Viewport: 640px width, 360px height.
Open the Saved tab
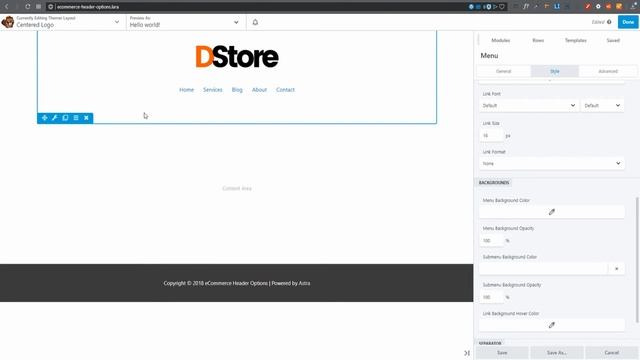tap(613, 40)
